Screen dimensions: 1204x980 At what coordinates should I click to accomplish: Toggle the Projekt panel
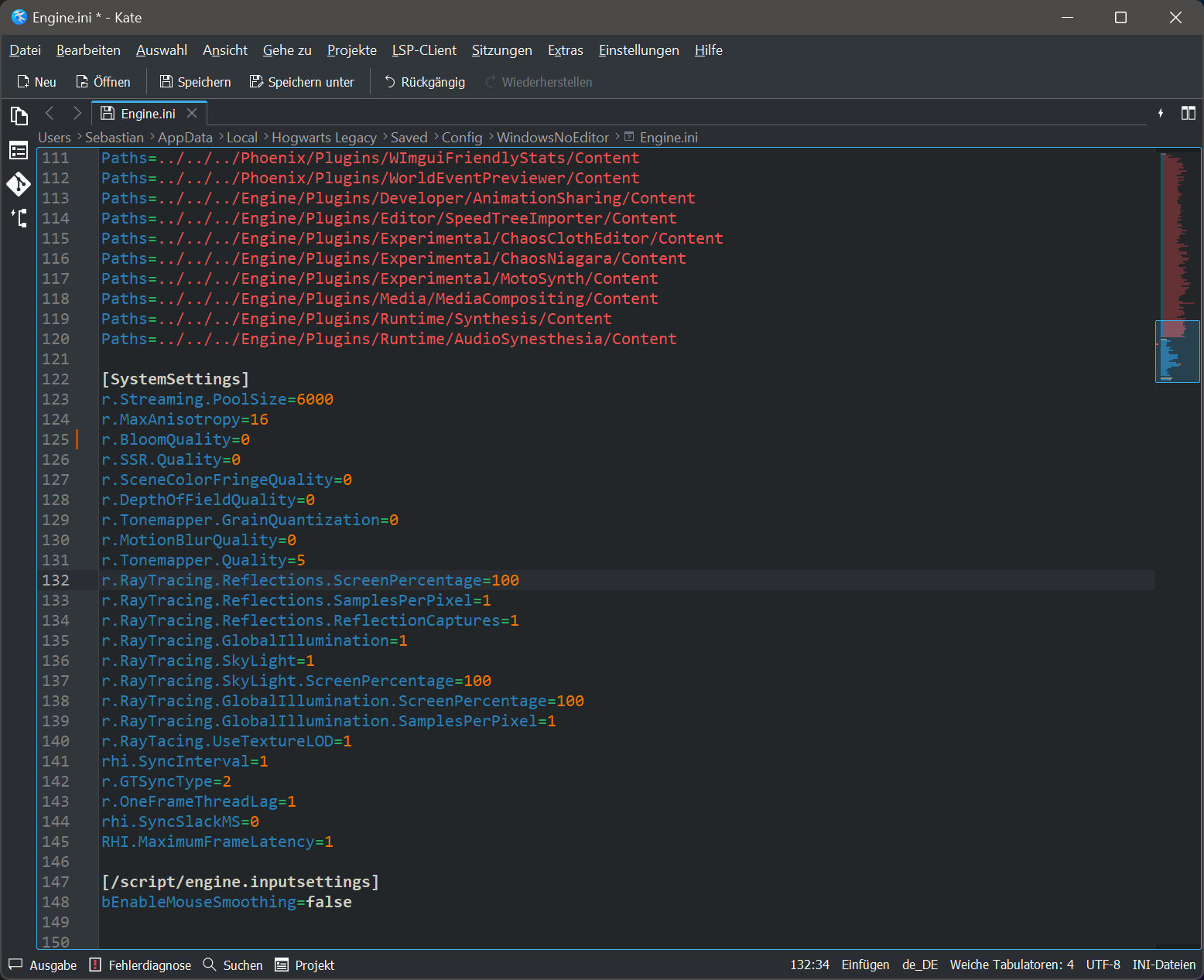pos(305,965)
